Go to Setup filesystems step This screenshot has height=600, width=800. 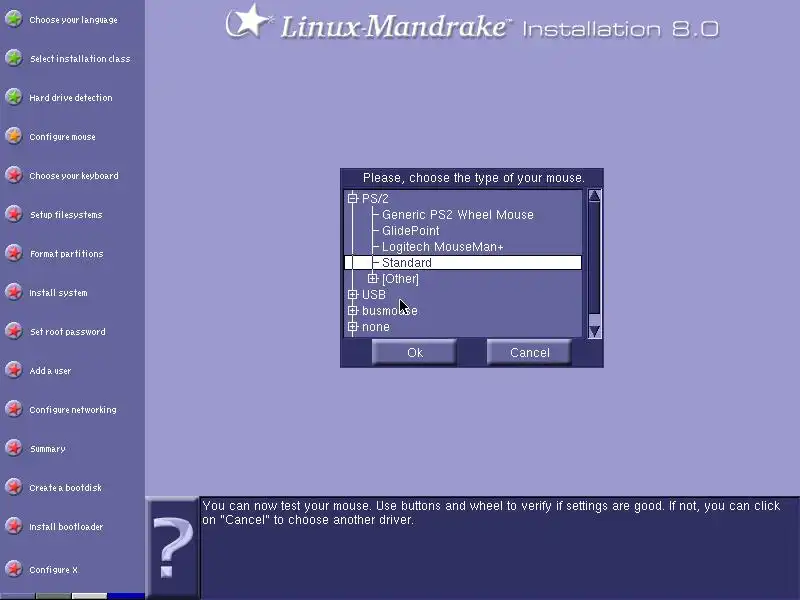[66, 215]
